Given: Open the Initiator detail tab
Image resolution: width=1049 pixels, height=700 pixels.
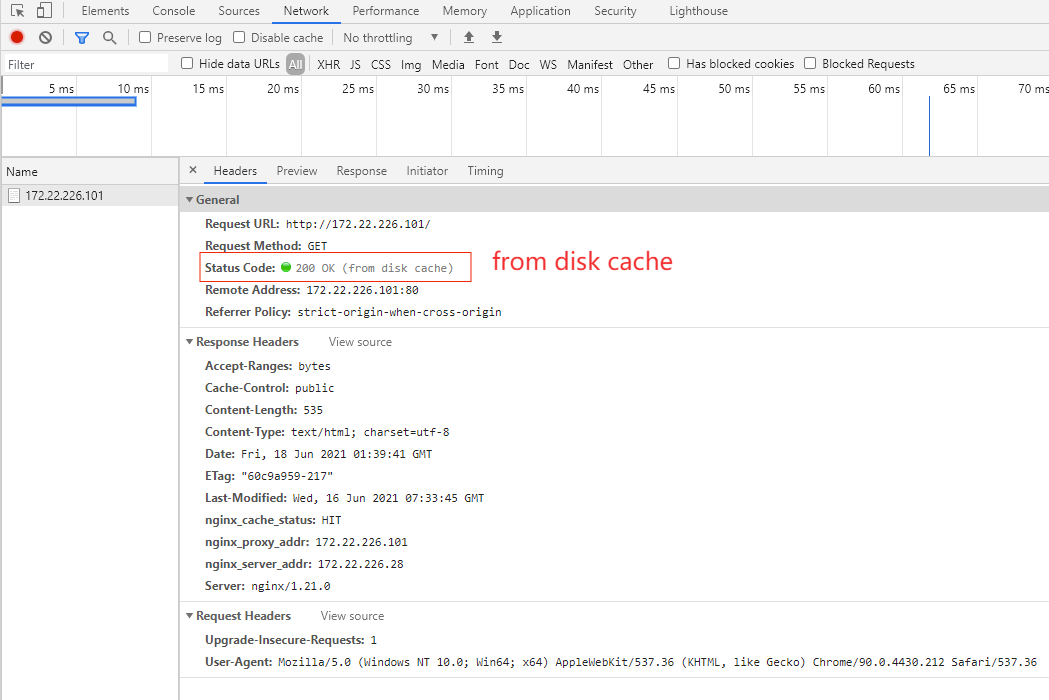Looking at the screenshot, I should pos(427,171).
